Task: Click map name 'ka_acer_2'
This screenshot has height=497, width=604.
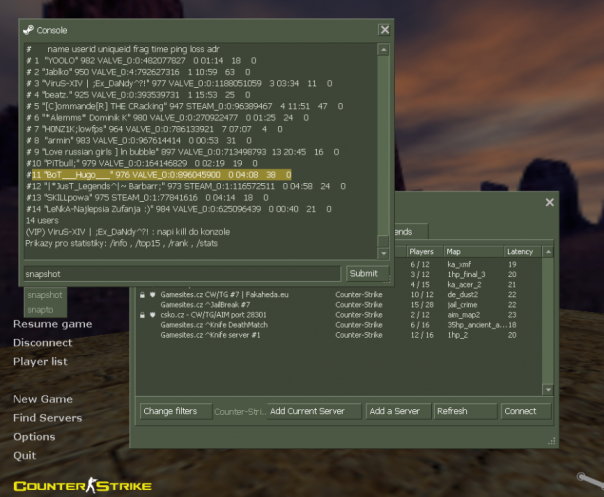Action: [464, 285]
